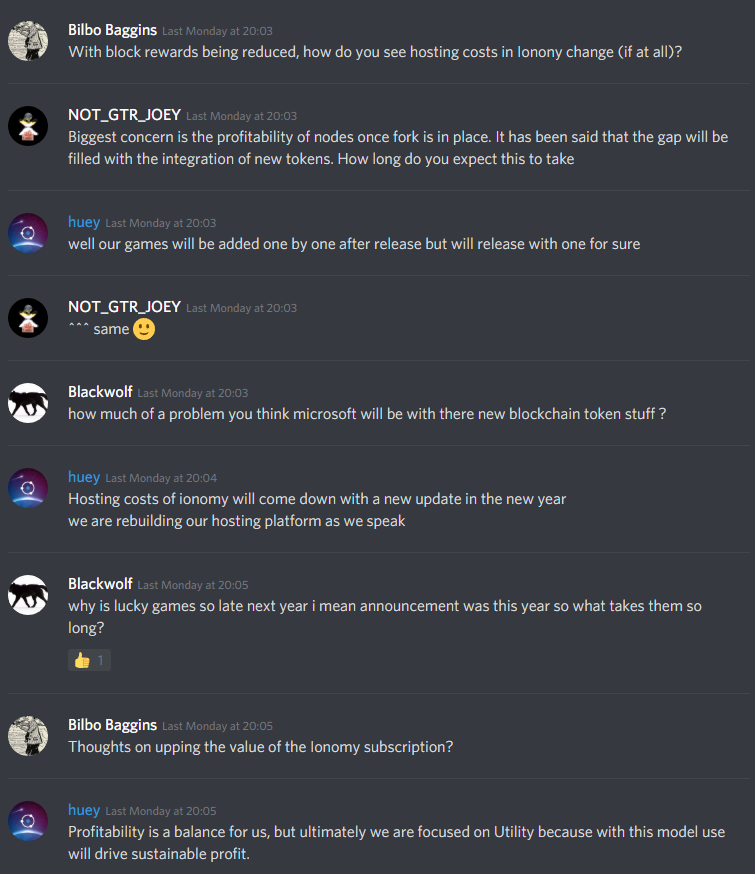
Task: Click Bilbo Baggins avatar on hosting costs message
Action: [x=28, y=41]
